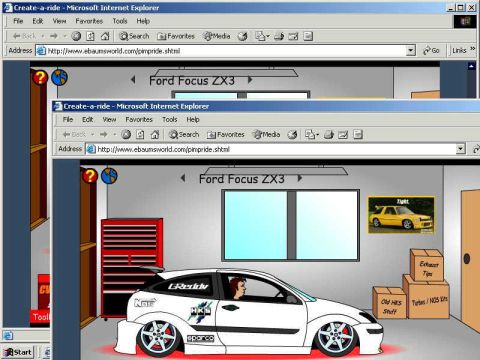Open the Mail icon in front window toolbar
The width and height of the screenshot is (480, 360).
coord(312,134)
